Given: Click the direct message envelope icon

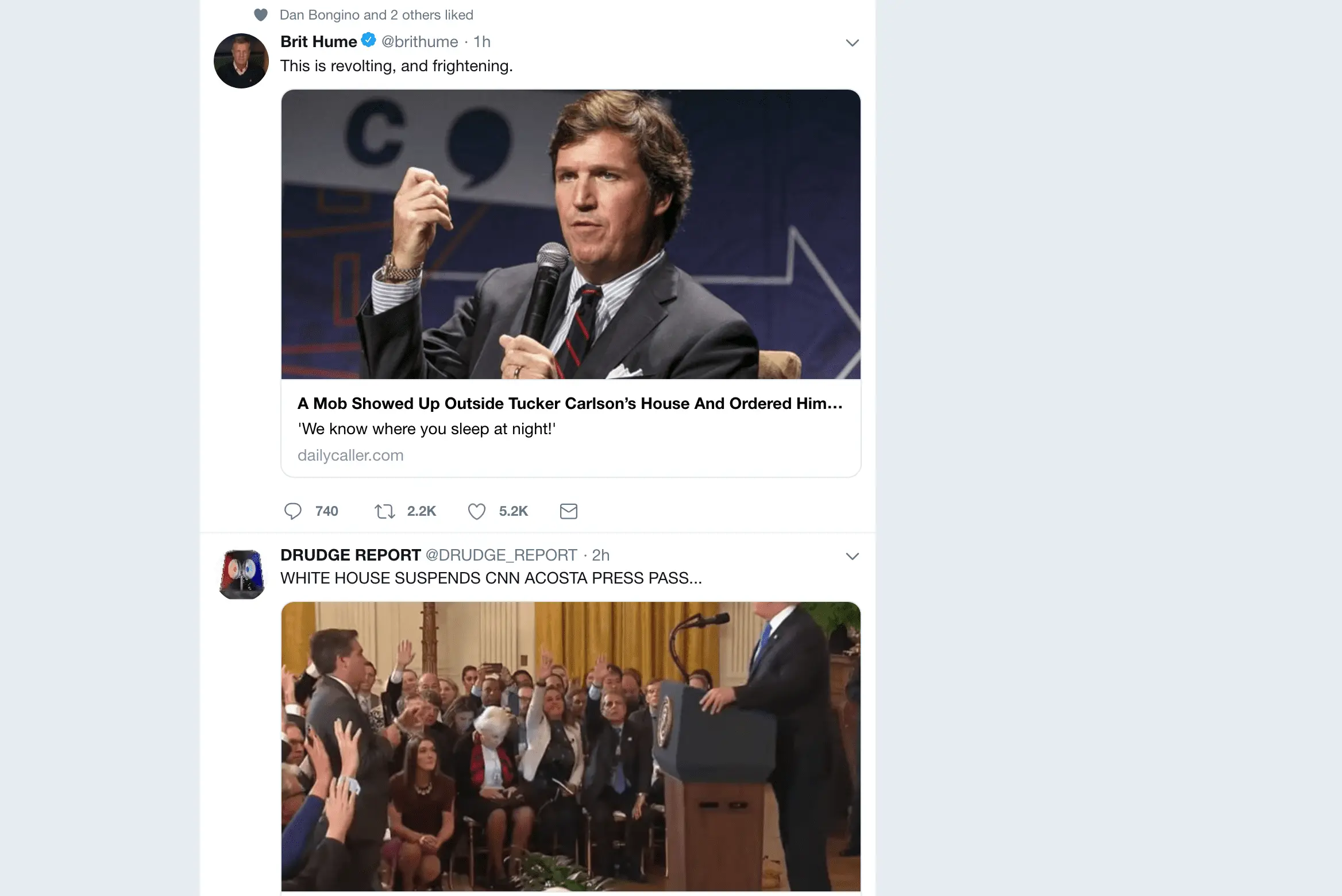Looking at the screenshot, I should 568,511.
